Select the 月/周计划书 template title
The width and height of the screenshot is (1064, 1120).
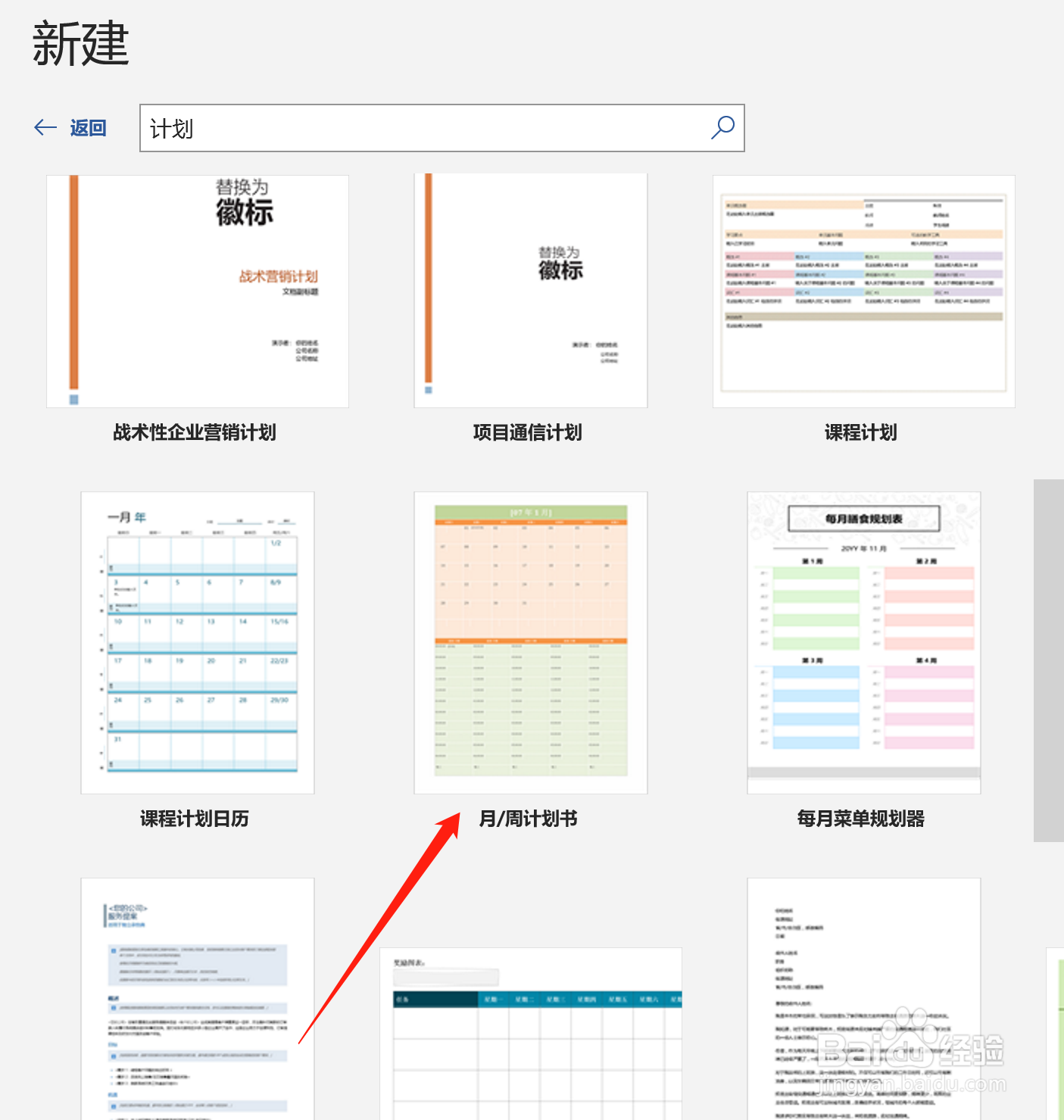point(528,819)
